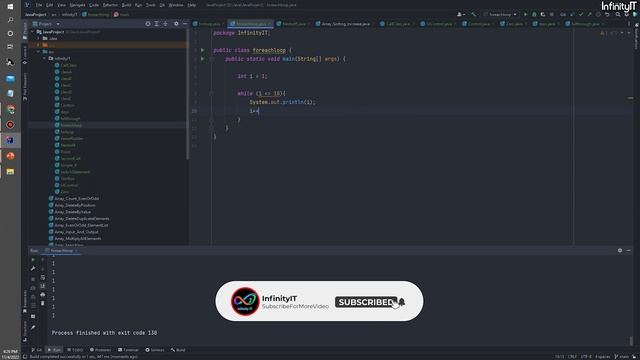Click the Debug bug toolbar icon
The width and height of the screenshot is (640, 360).
pos(534,14)
